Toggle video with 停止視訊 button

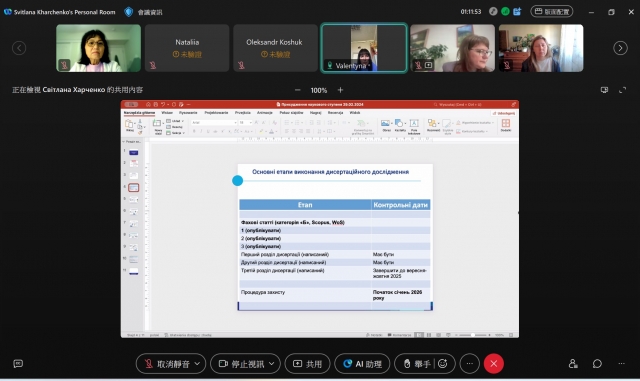click(x=242, y=363)
